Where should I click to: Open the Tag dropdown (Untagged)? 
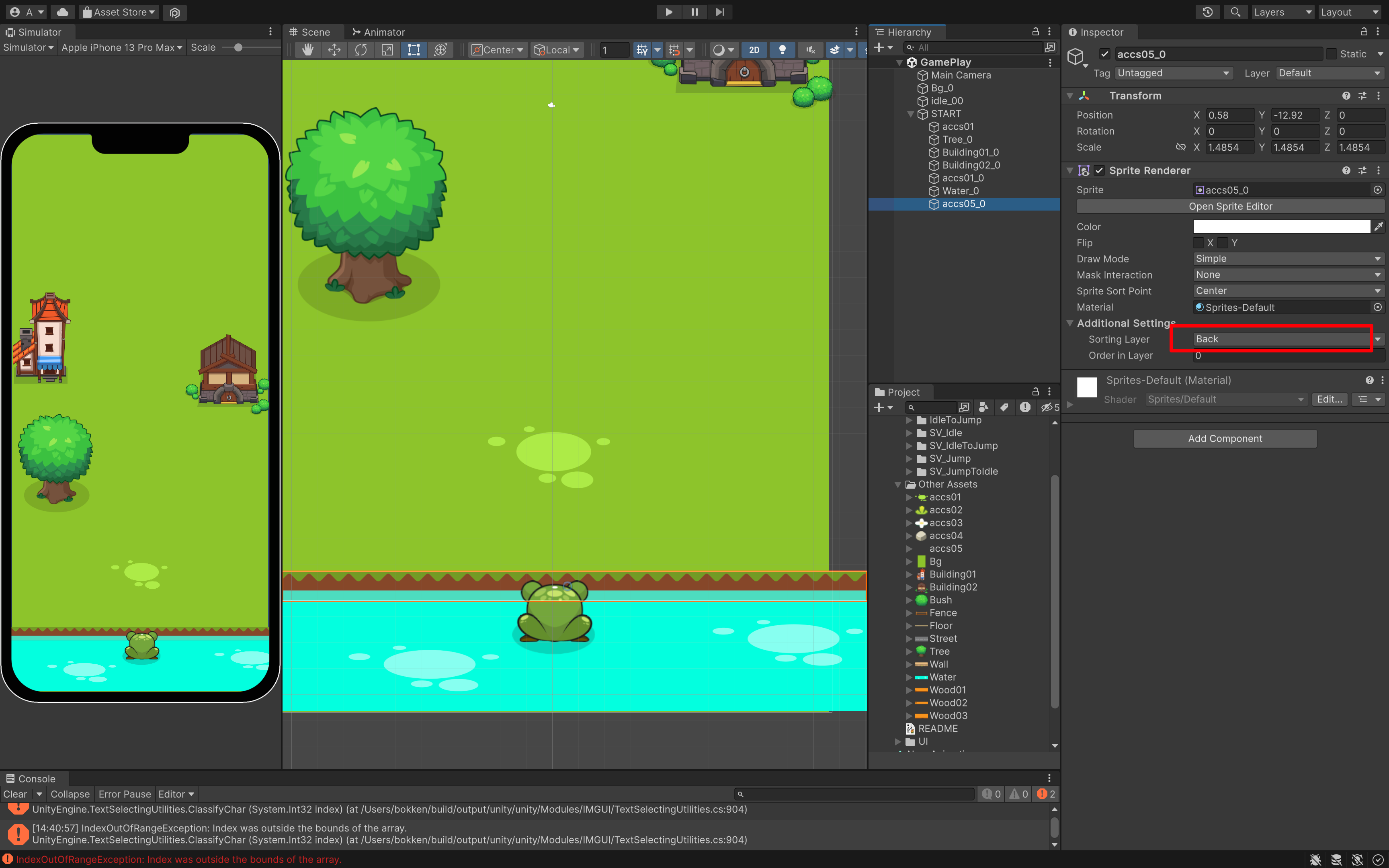(x=1174, y=73)
